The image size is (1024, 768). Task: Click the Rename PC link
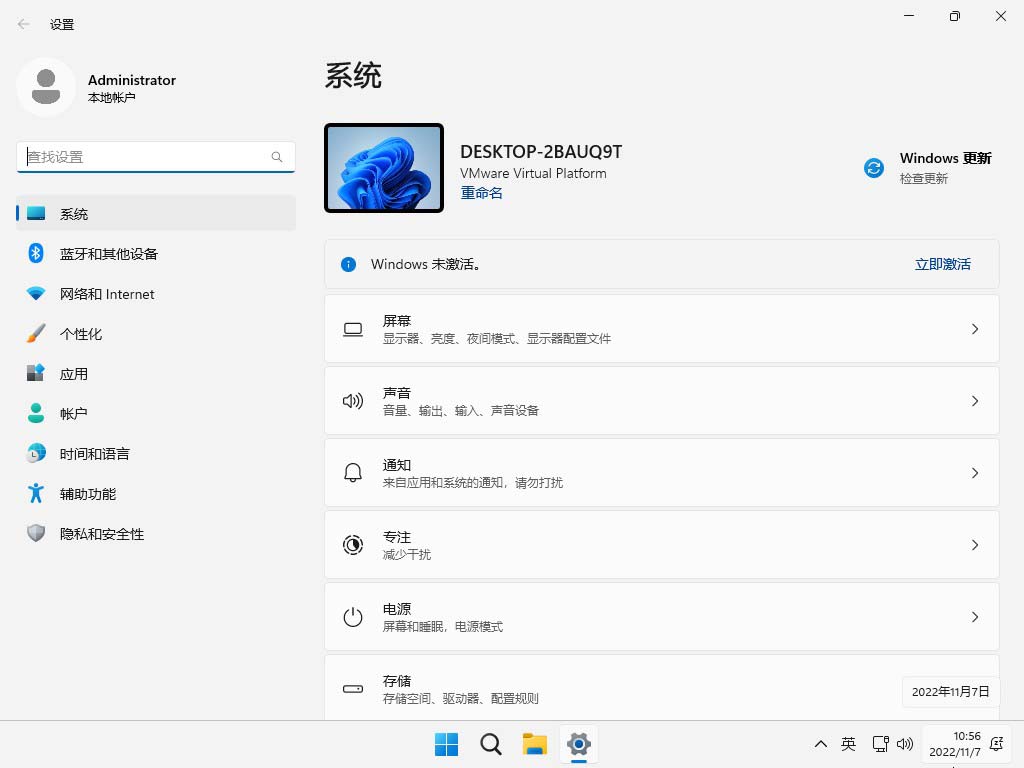[x=481, y=193]
